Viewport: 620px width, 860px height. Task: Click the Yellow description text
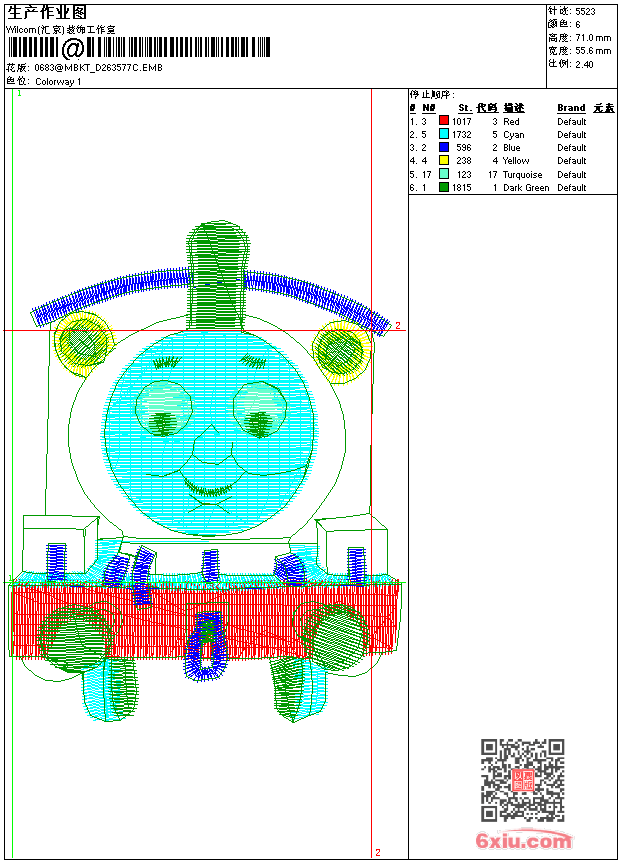(x=516, y=161)
